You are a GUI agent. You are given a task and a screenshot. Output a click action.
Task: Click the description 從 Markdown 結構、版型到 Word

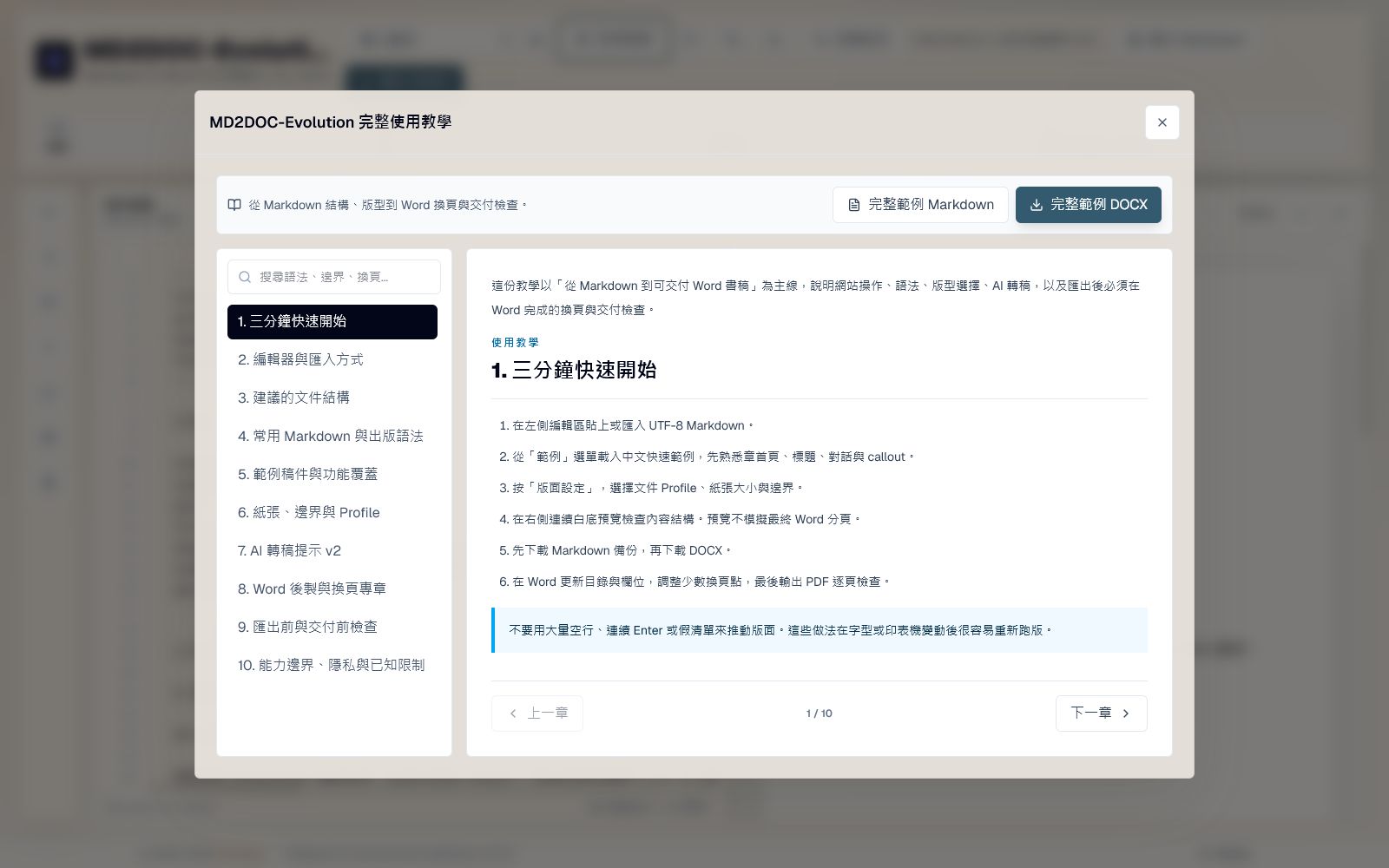[387, 205]
